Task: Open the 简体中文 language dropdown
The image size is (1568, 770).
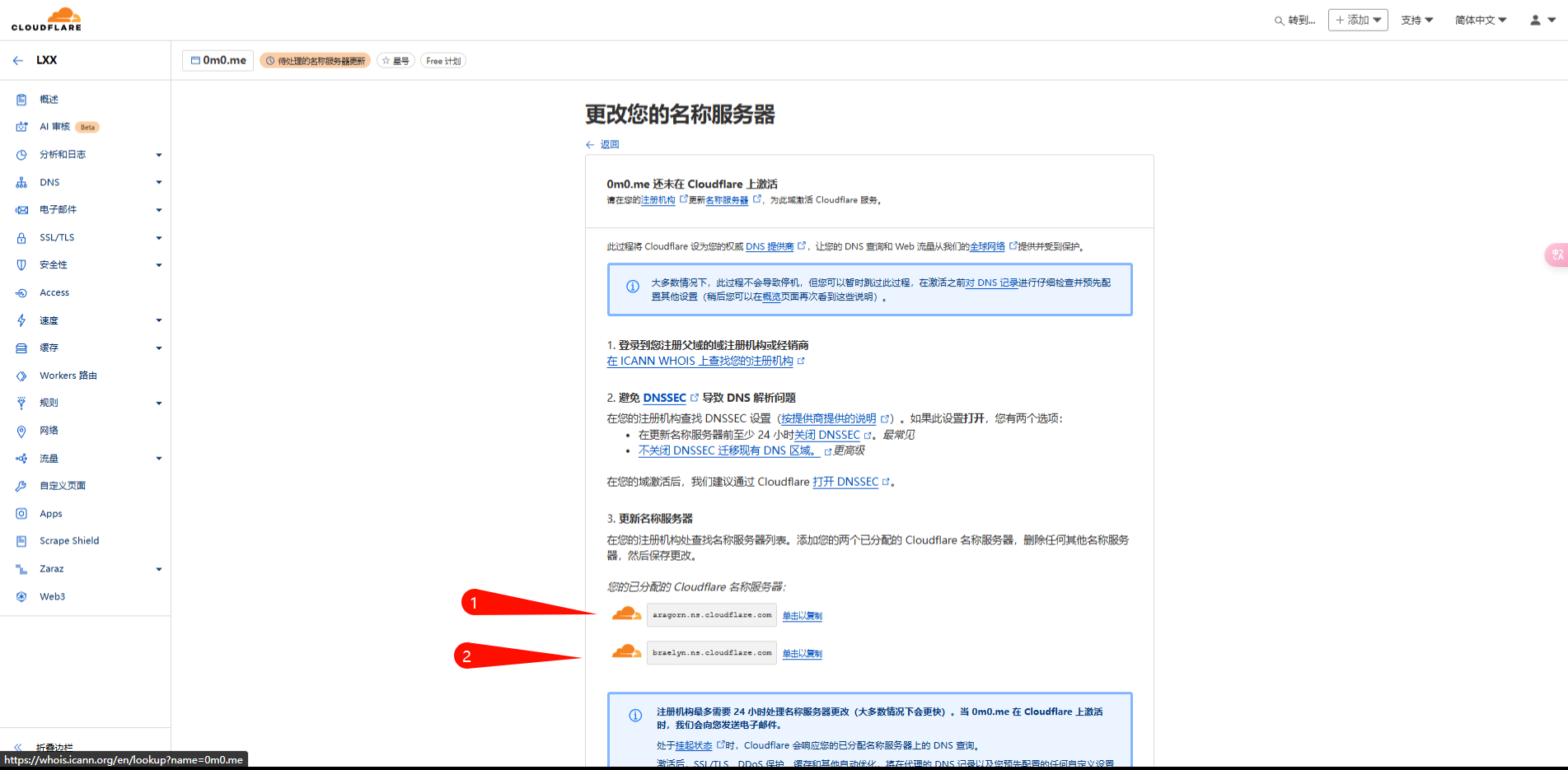Action: [x=1480, y=20]
